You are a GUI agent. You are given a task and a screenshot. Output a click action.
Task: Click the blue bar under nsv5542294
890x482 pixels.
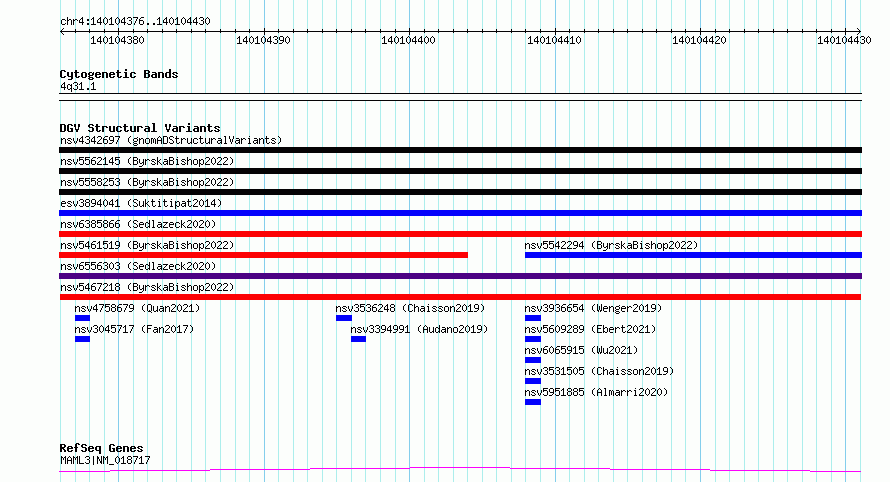[x=694, y=255]
